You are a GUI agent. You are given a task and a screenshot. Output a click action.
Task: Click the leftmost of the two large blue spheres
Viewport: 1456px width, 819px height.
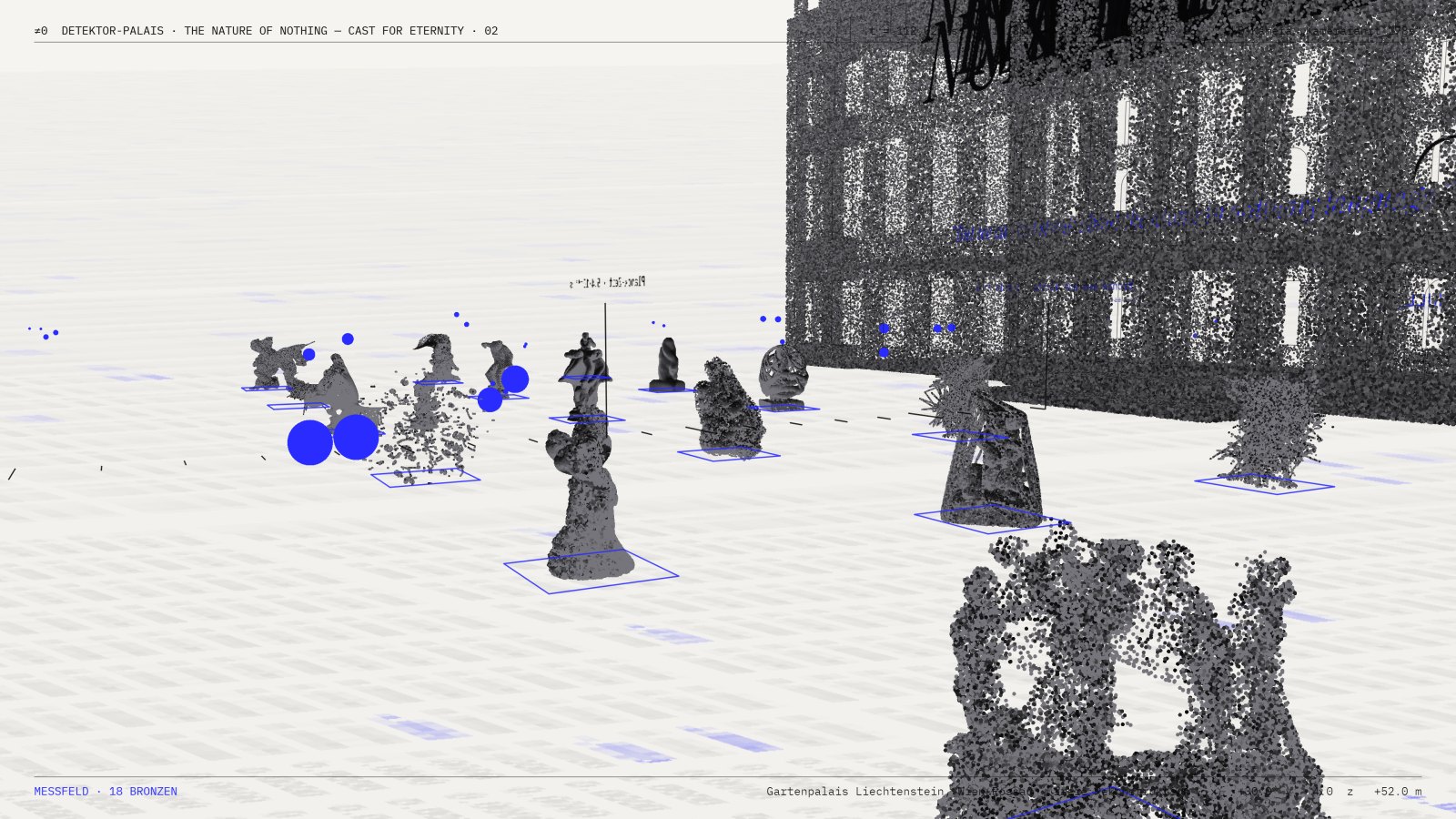point(309,442)
